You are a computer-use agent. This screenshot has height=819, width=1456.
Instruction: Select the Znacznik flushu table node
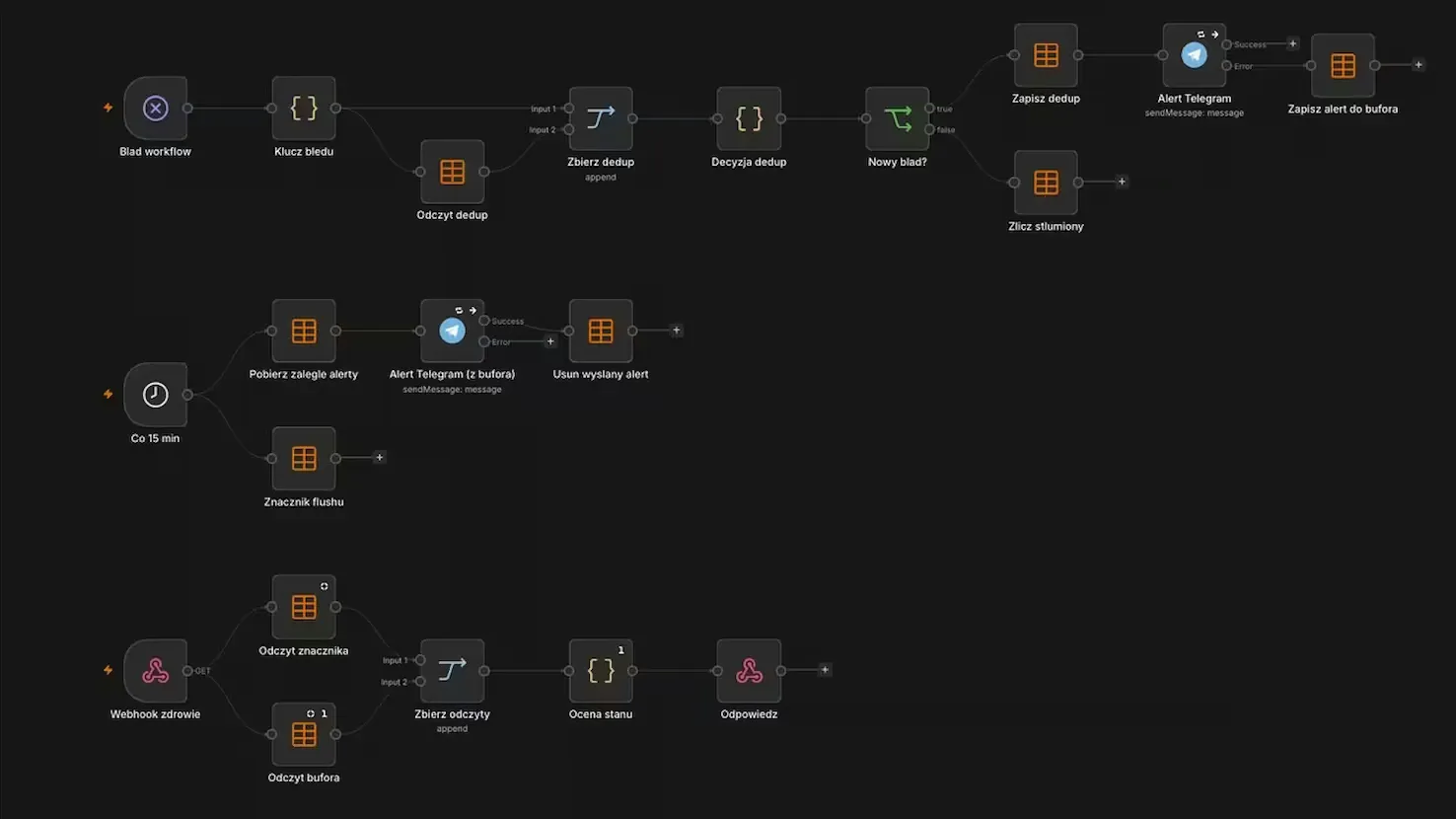coord(304,458)
